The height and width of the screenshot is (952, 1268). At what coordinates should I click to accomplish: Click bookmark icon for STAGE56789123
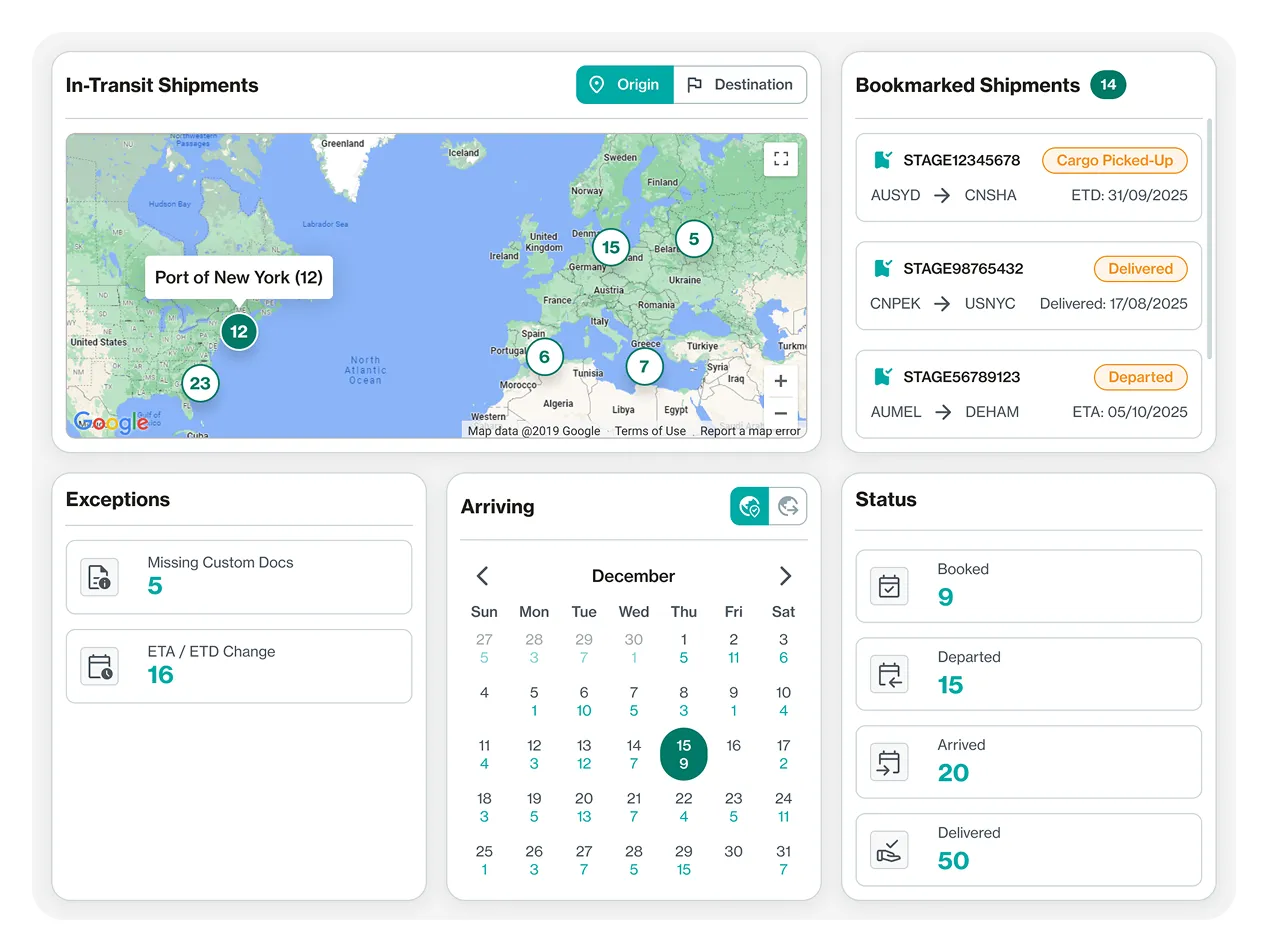coord(882,377)
